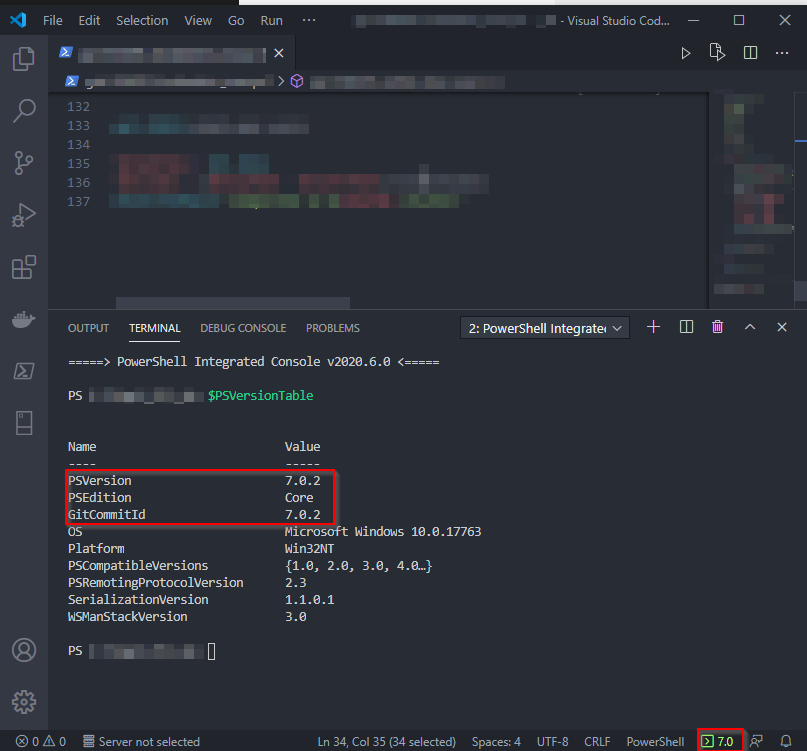Click feedback icon in status bar
The image size is (807, 751).
point(756,741)
